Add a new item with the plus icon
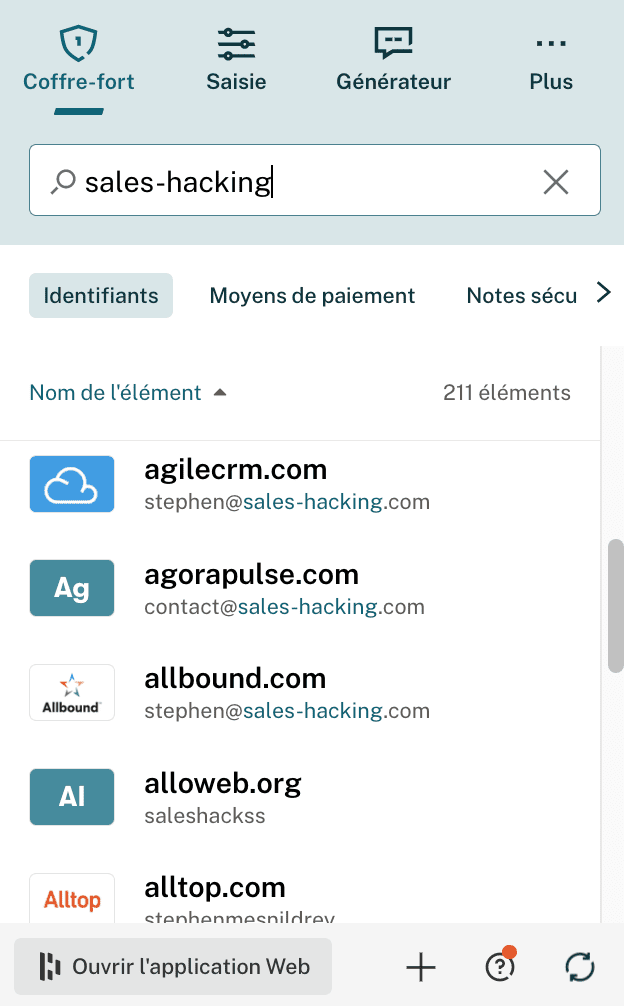The height and width of the screenshot is (1006, 624). point(420,966)
